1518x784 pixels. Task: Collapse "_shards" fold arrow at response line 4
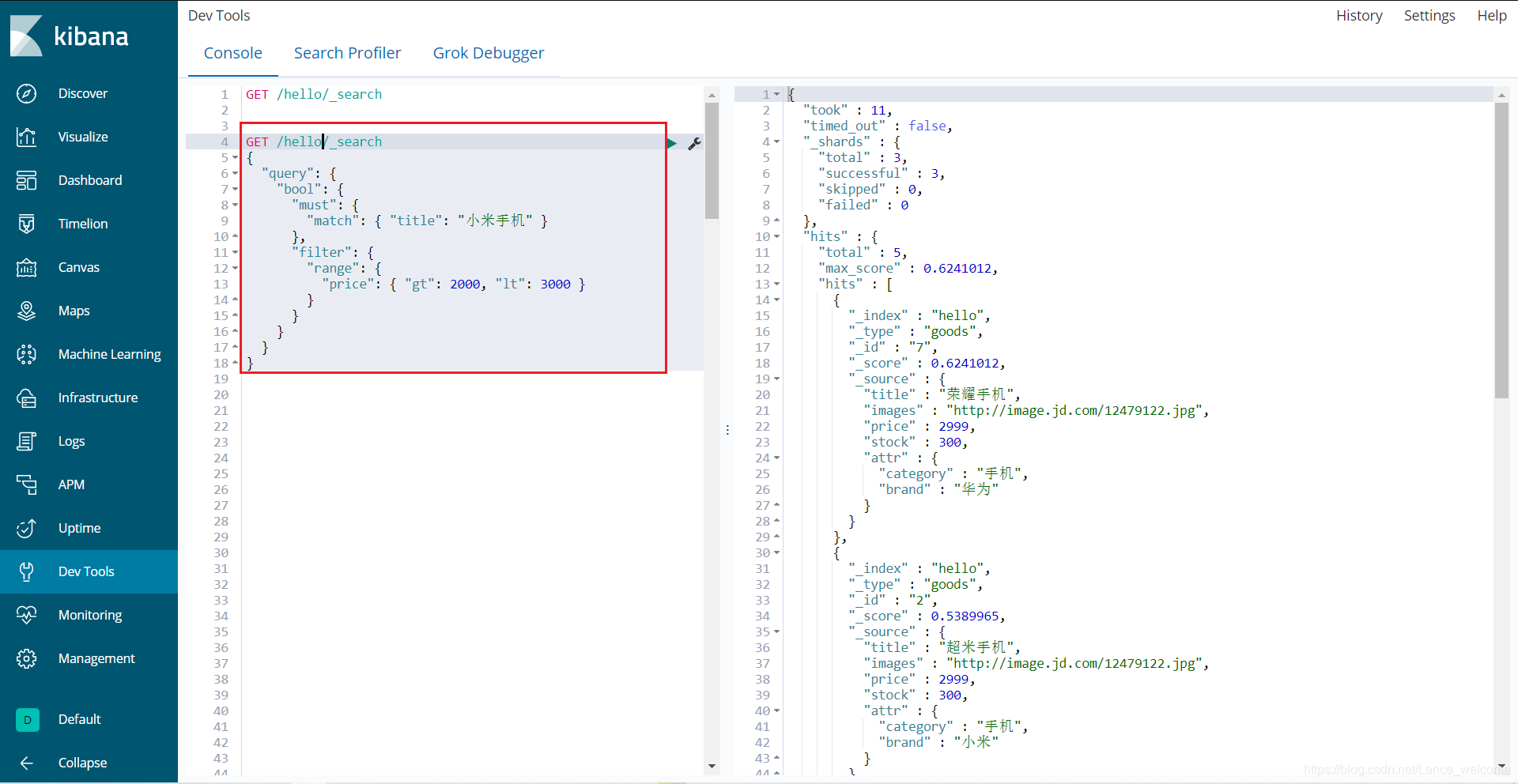pyautogui.click(x=776, y=141)
